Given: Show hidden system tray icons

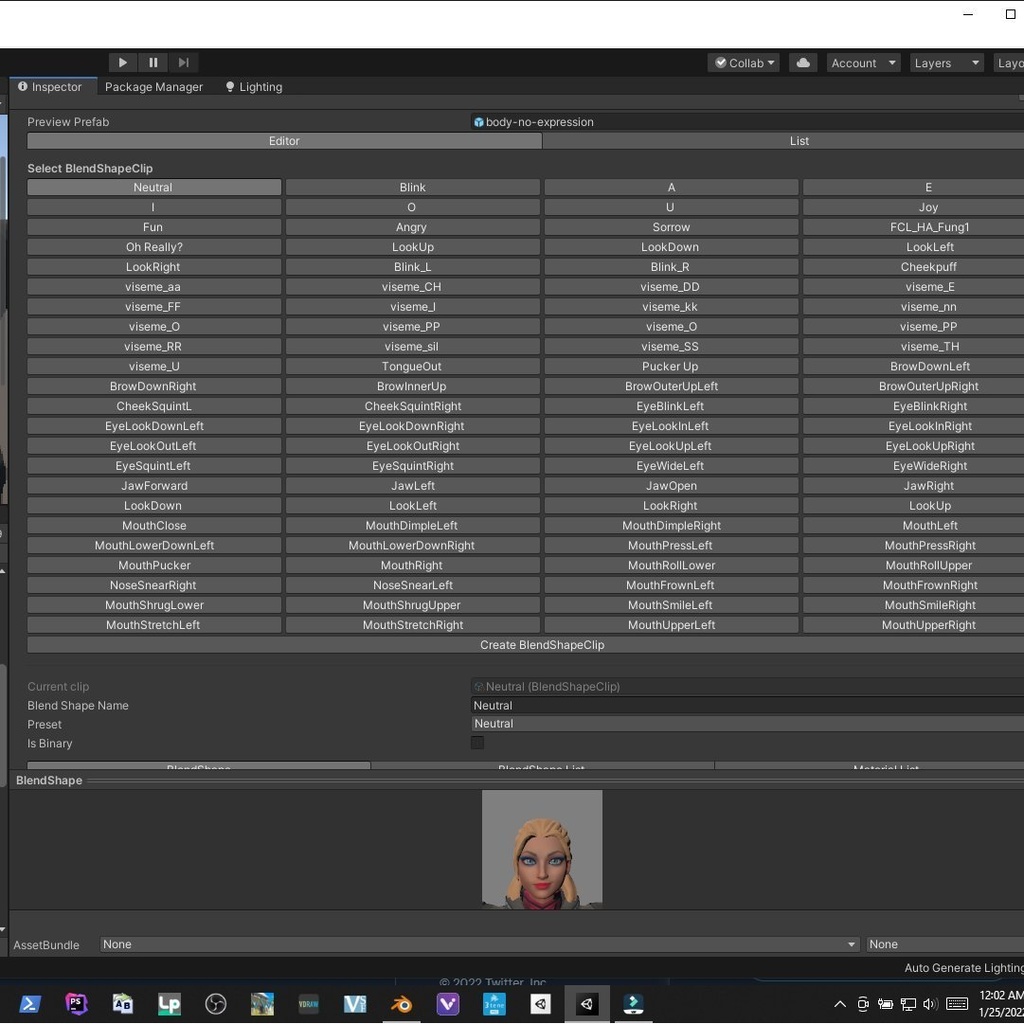Looking at the screenshot, I should [x=840, y=1004].
